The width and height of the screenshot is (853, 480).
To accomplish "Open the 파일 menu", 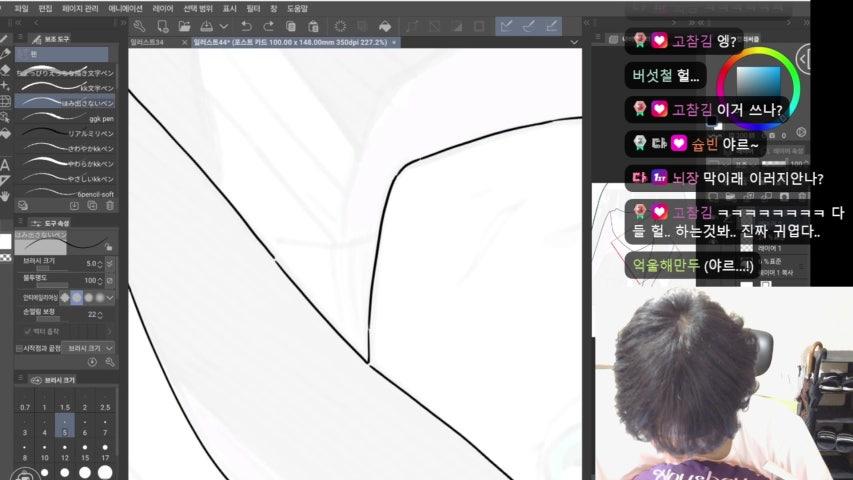I will pos(21,9).
